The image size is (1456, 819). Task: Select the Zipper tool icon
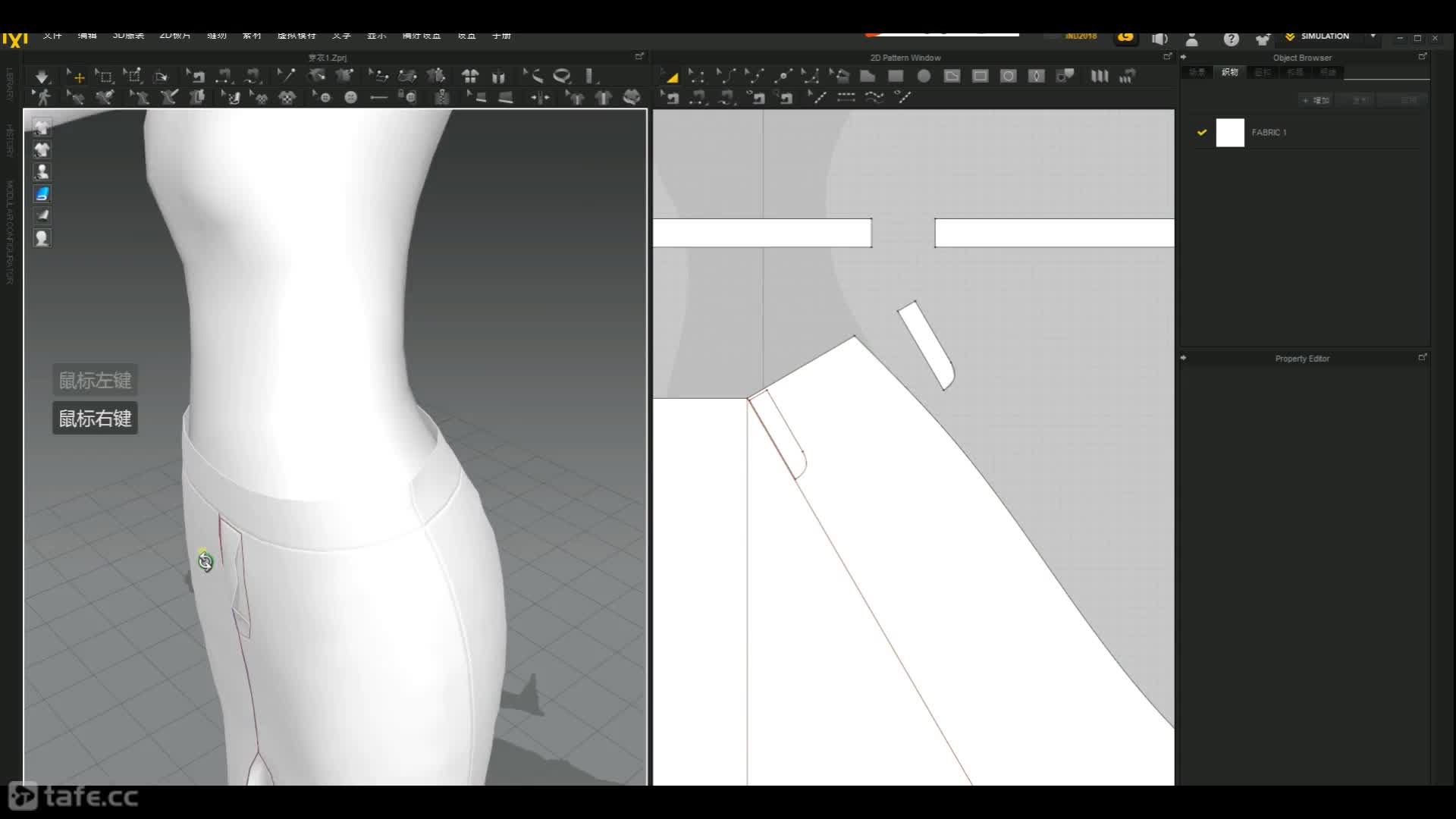442,97
